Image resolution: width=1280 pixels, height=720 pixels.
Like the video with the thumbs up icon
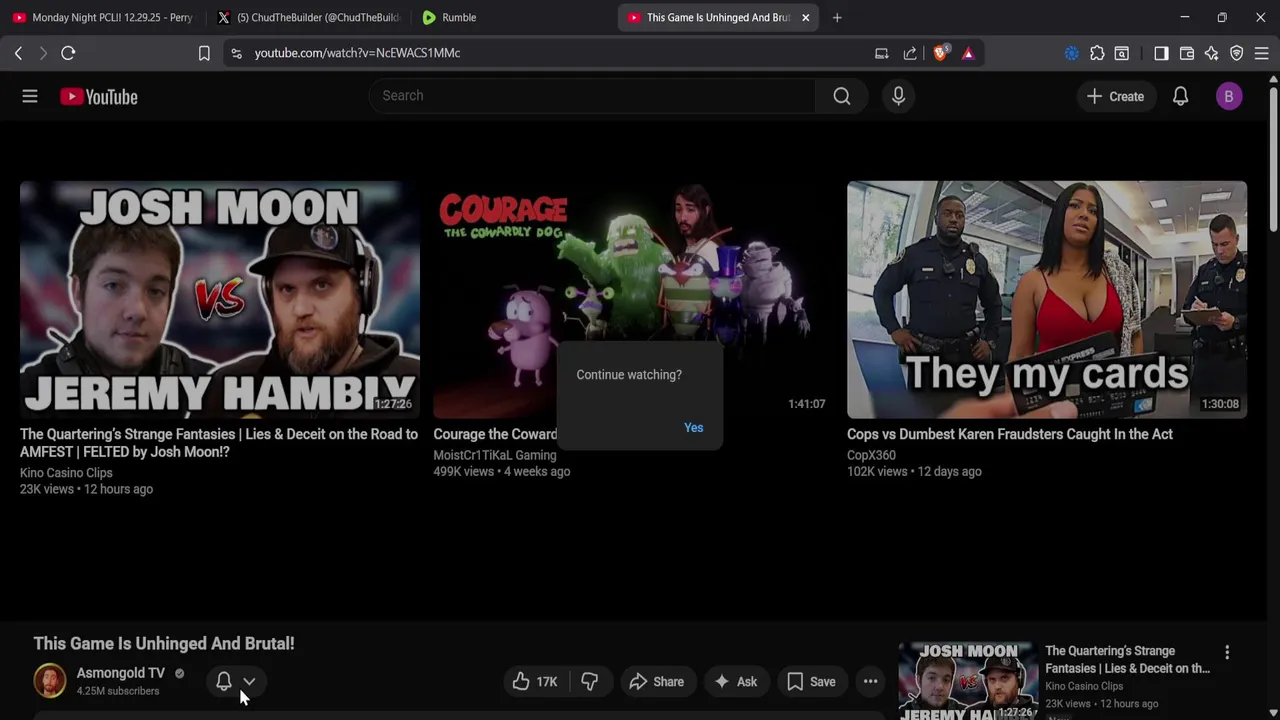[521, 682]
